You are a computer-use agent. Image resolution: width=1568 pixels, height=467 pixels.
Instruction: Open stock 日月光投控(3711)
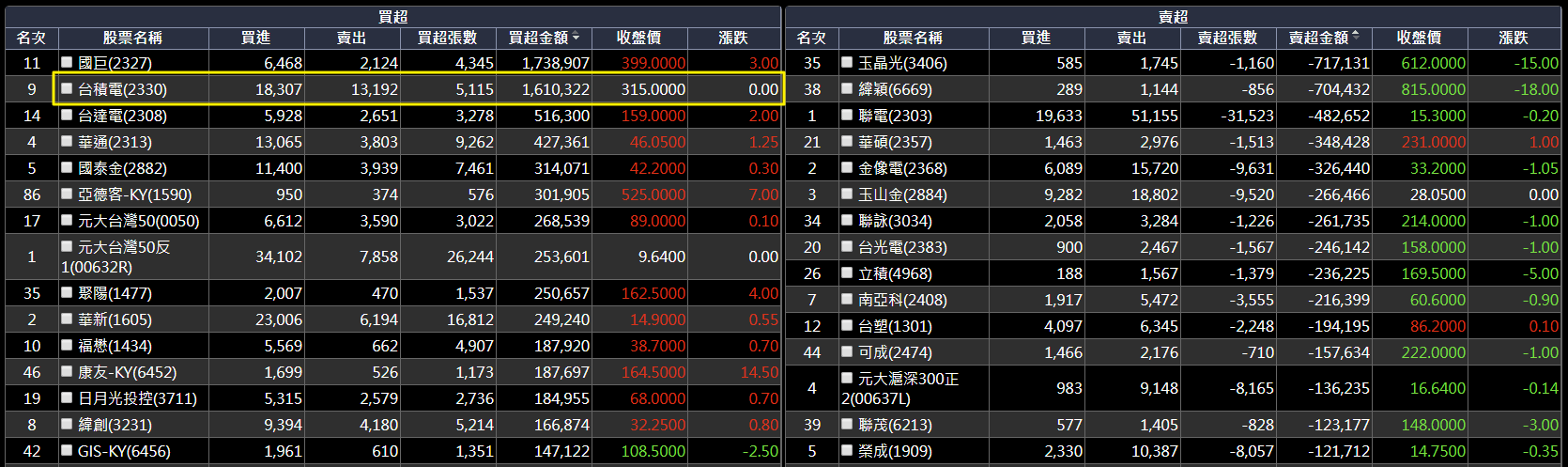click(137, 398)
